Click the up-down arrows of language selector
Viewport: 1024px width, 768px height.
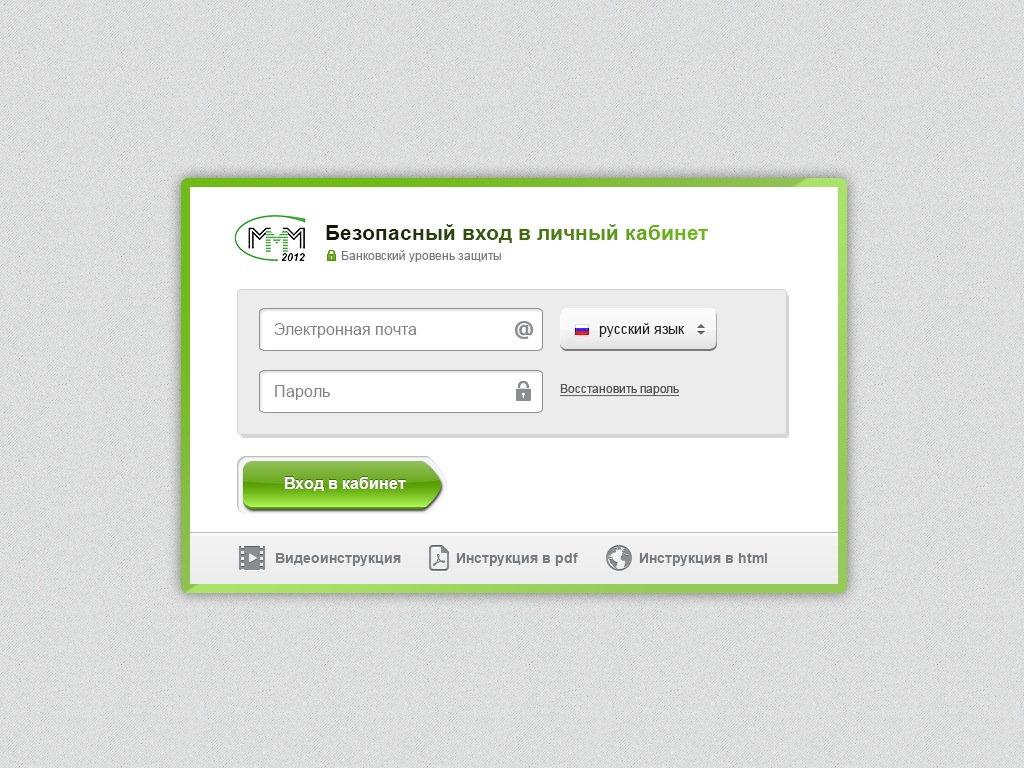click(x=701, y=329)
